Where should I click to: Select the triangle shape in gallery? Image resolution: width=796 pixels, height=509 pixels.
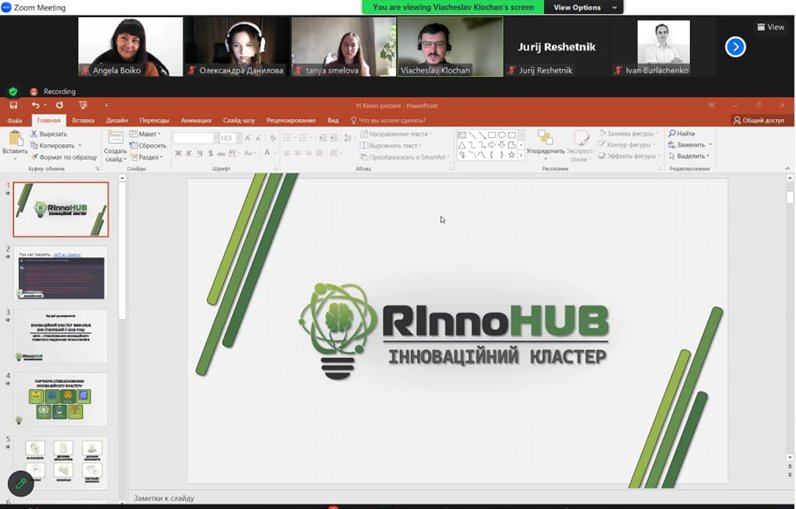(x=461, y=145)
